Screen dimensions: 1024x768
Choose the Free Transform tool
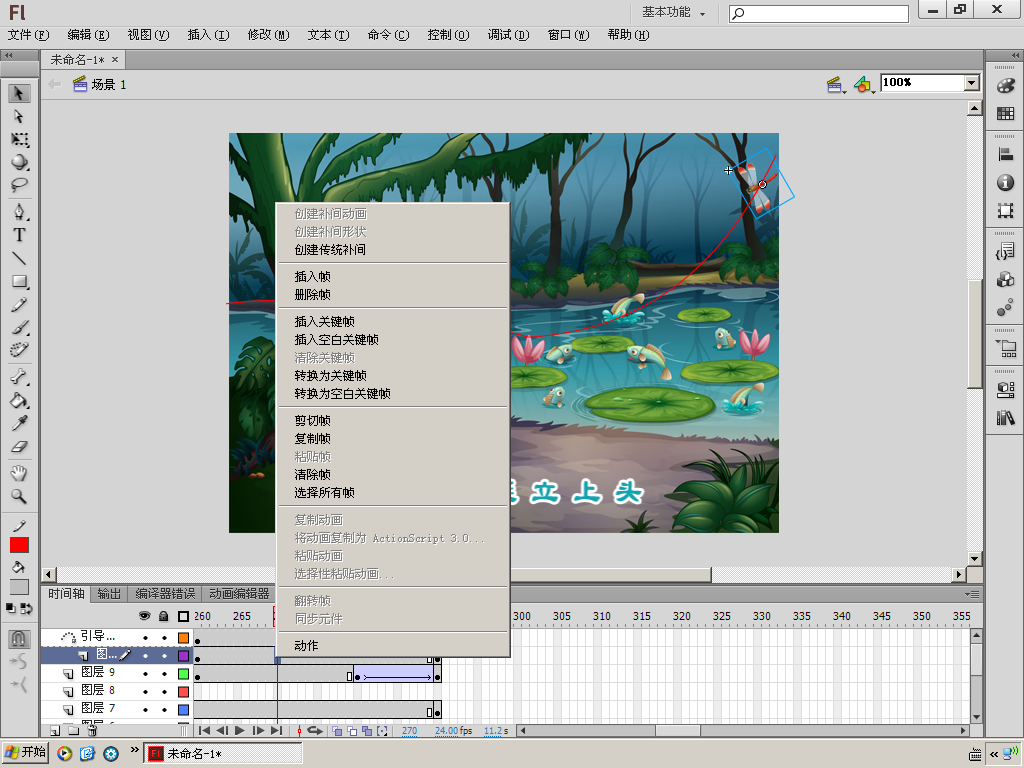coord(19,139)
